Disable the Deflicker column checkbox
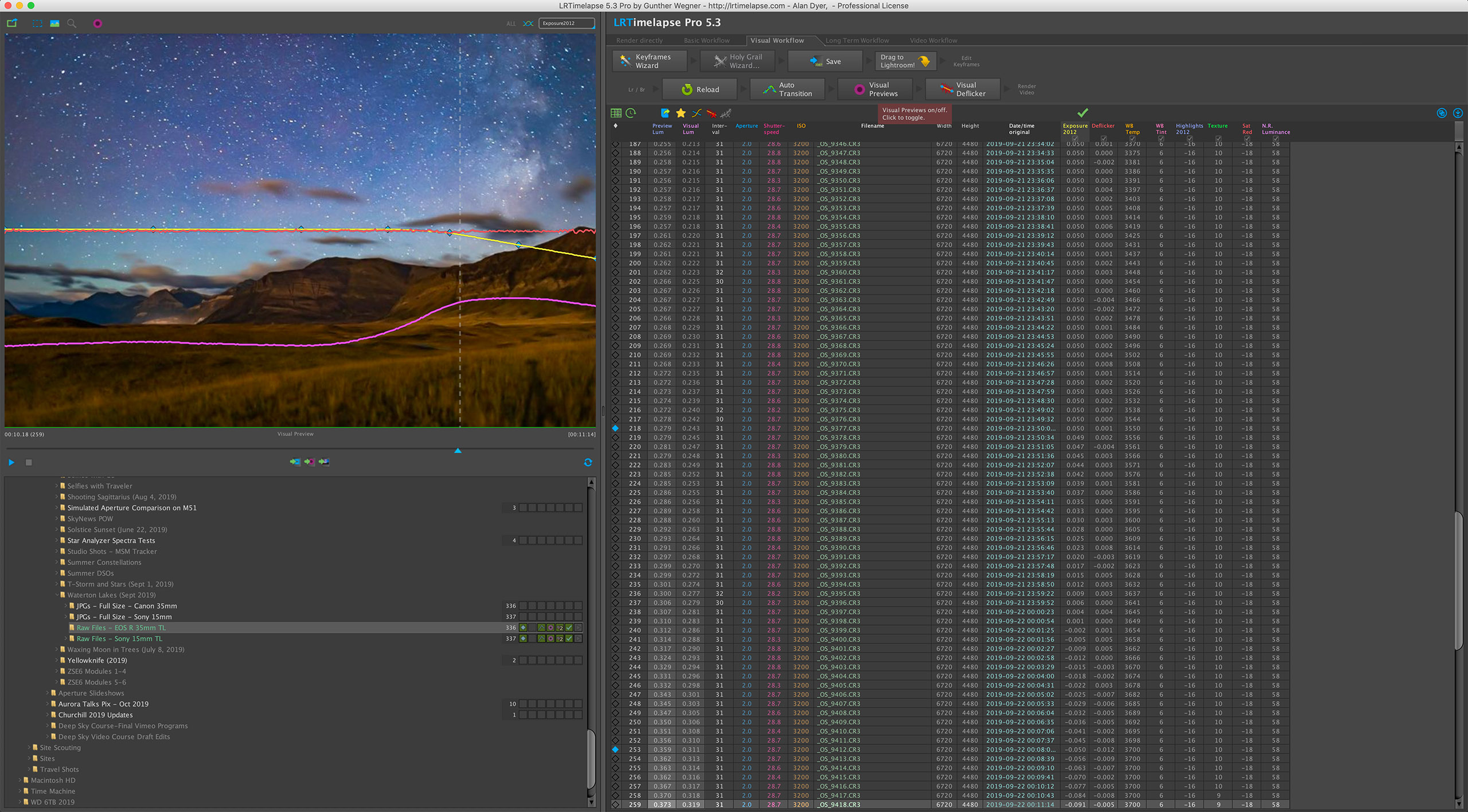This screenshot has width=1468, height=812. (x=1103, y=138)
